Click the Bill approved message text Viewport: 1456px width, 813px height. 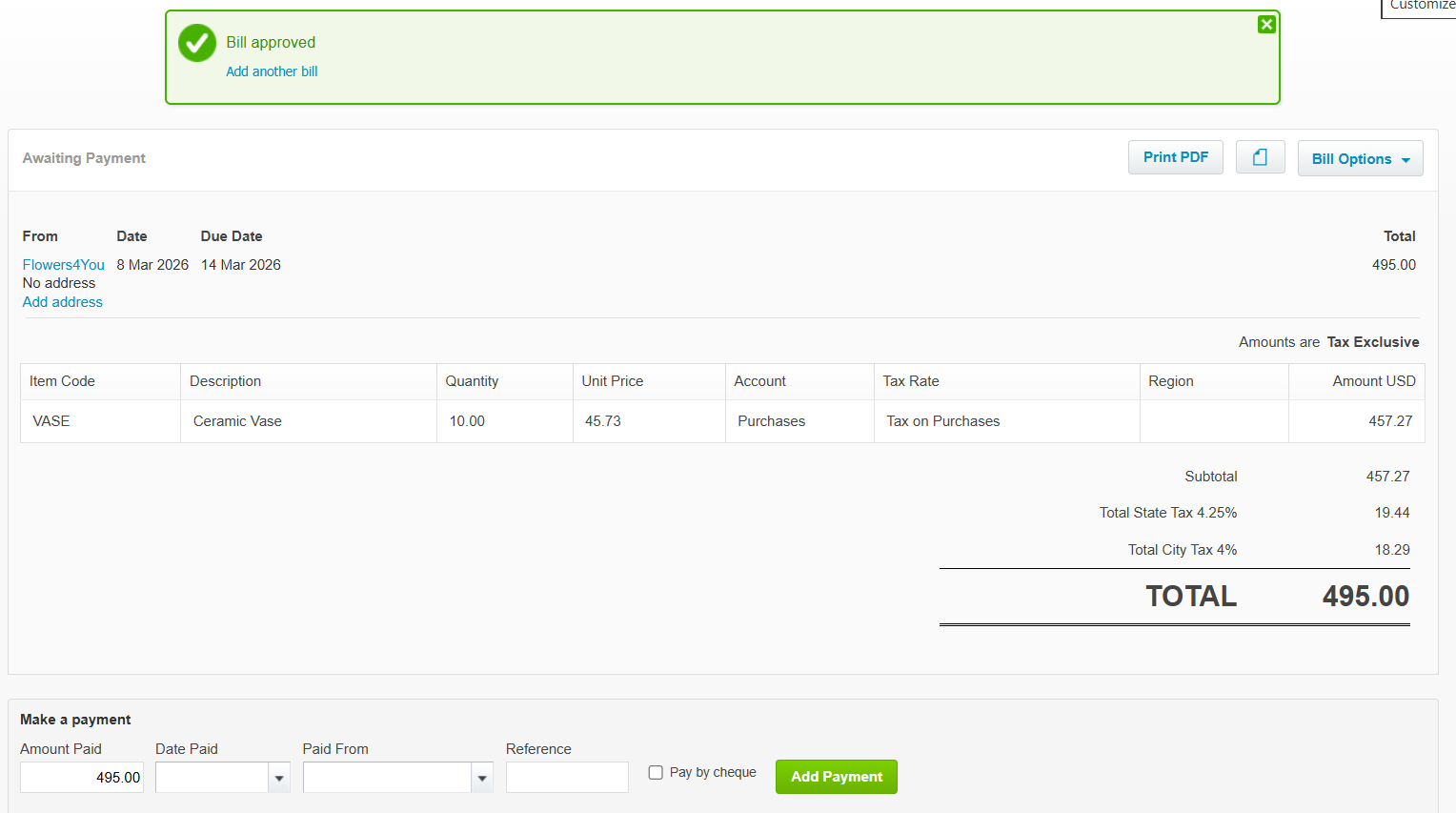pyautogui.click(x=271, y=43)
